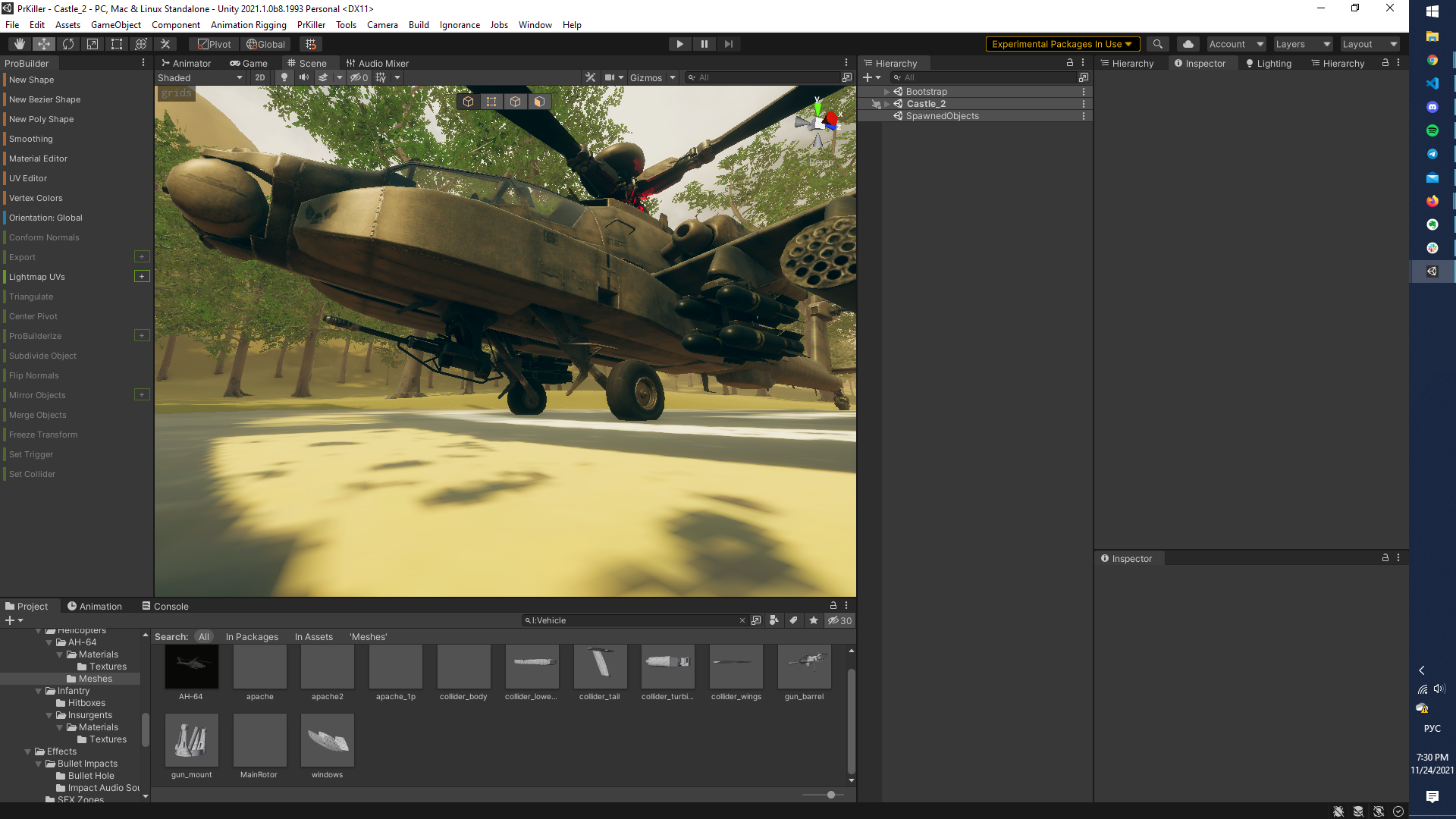Click the Experimental Packages In Use button

click(1061, 43)
